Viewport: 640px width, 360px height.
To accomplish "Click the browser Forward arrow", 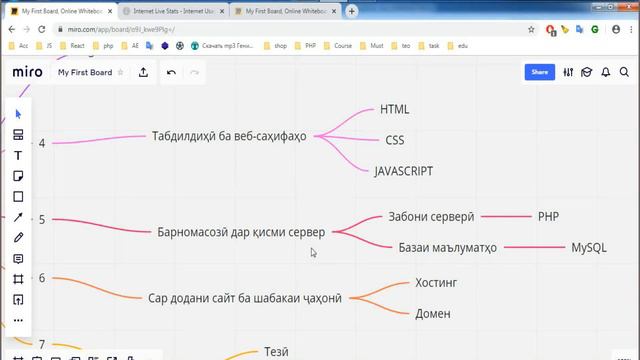I will [27, 29].
